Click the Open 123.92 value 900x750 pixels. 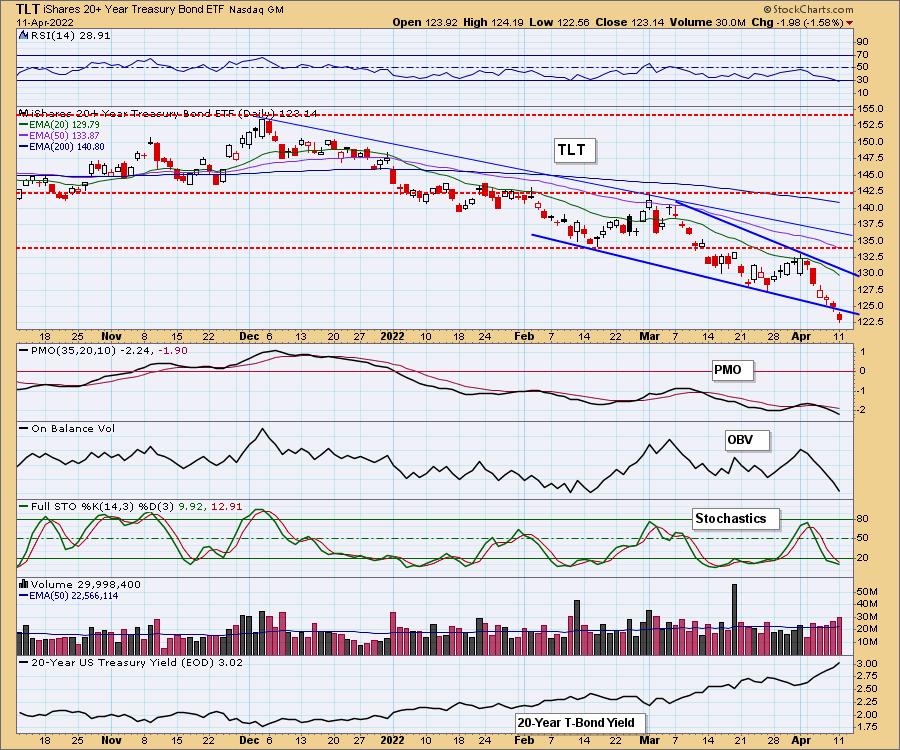coord(425,22)
